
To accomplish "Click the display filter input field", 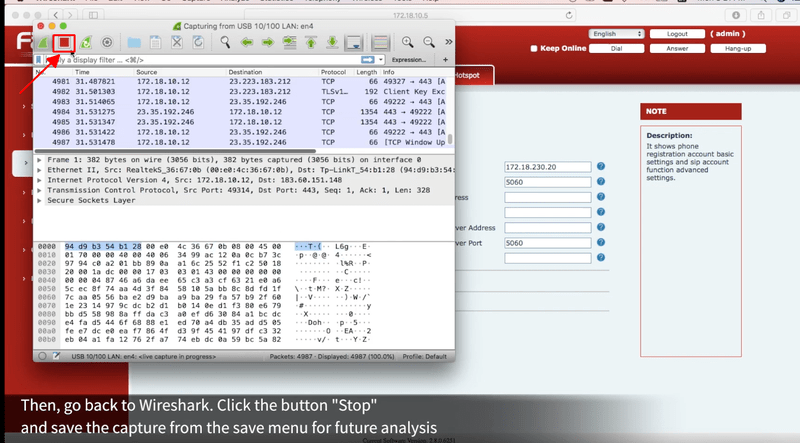I will (x=200, y=61).
